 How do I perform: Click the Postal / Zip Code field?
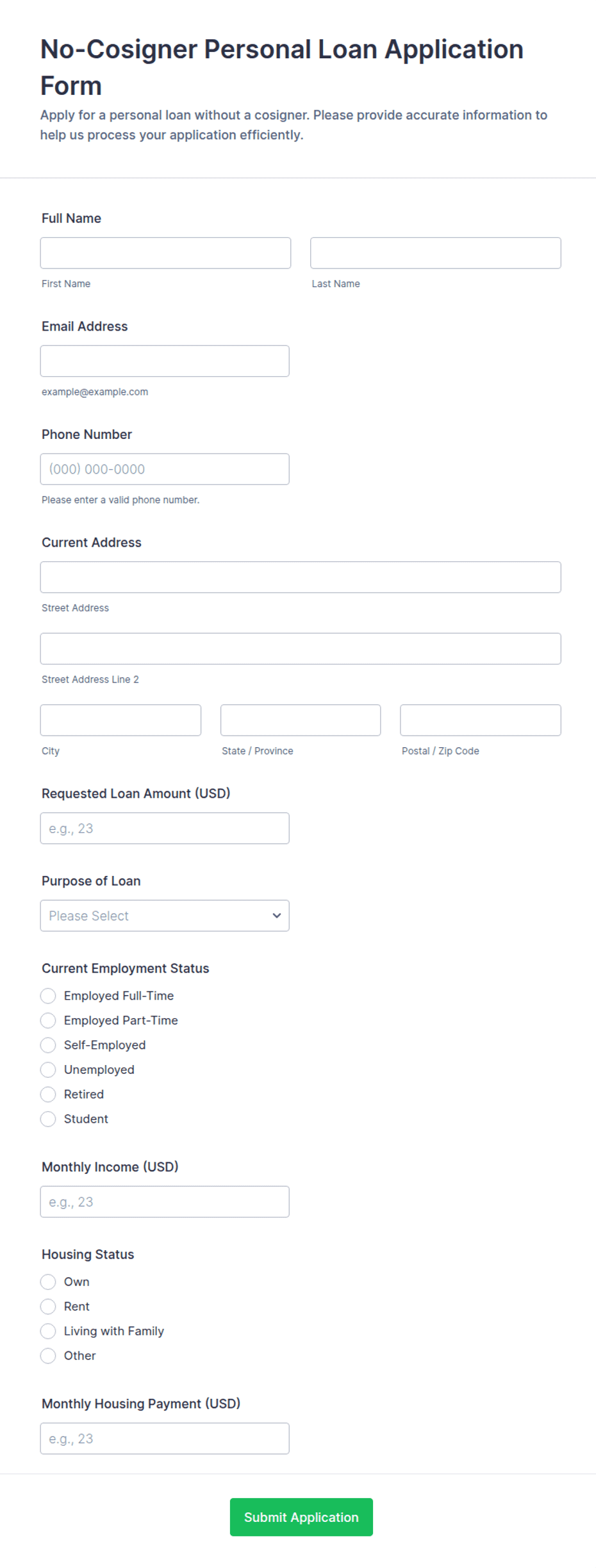[x=481, y=720]
